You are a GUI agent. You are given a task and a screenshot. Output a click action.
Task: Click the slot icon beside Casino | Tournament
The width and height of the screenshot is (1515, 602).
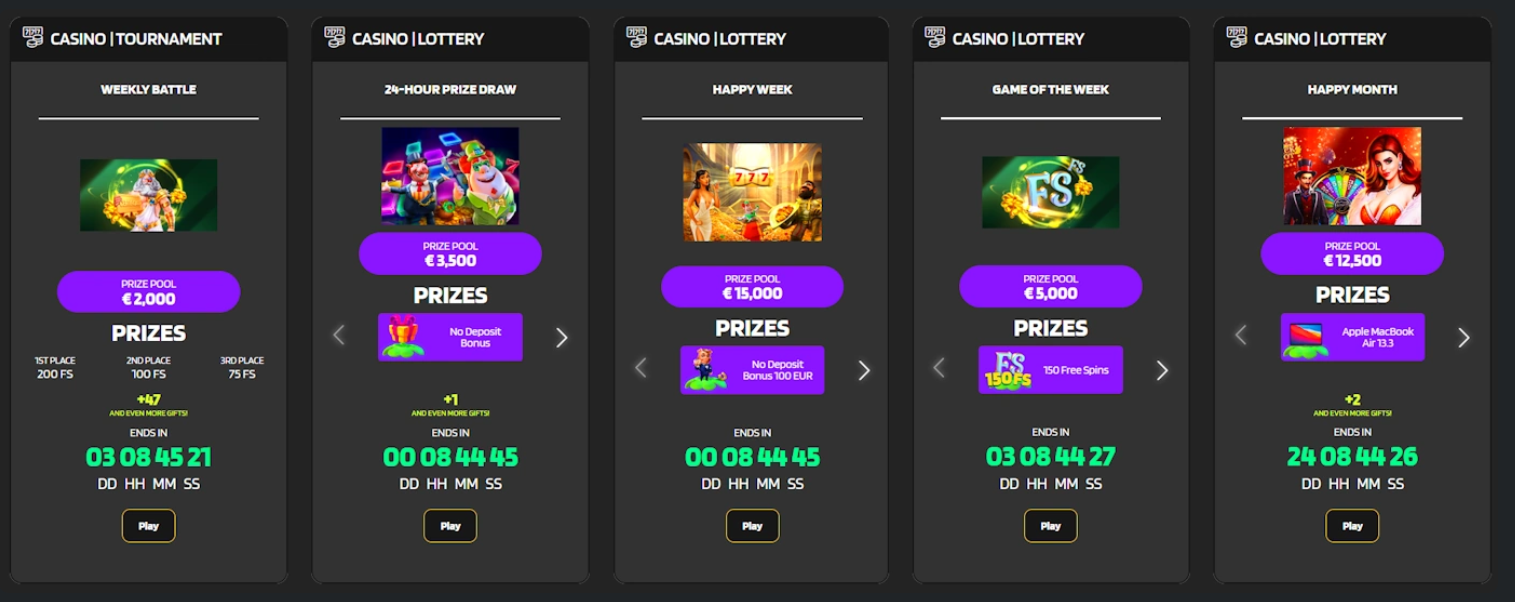point(34,38)
